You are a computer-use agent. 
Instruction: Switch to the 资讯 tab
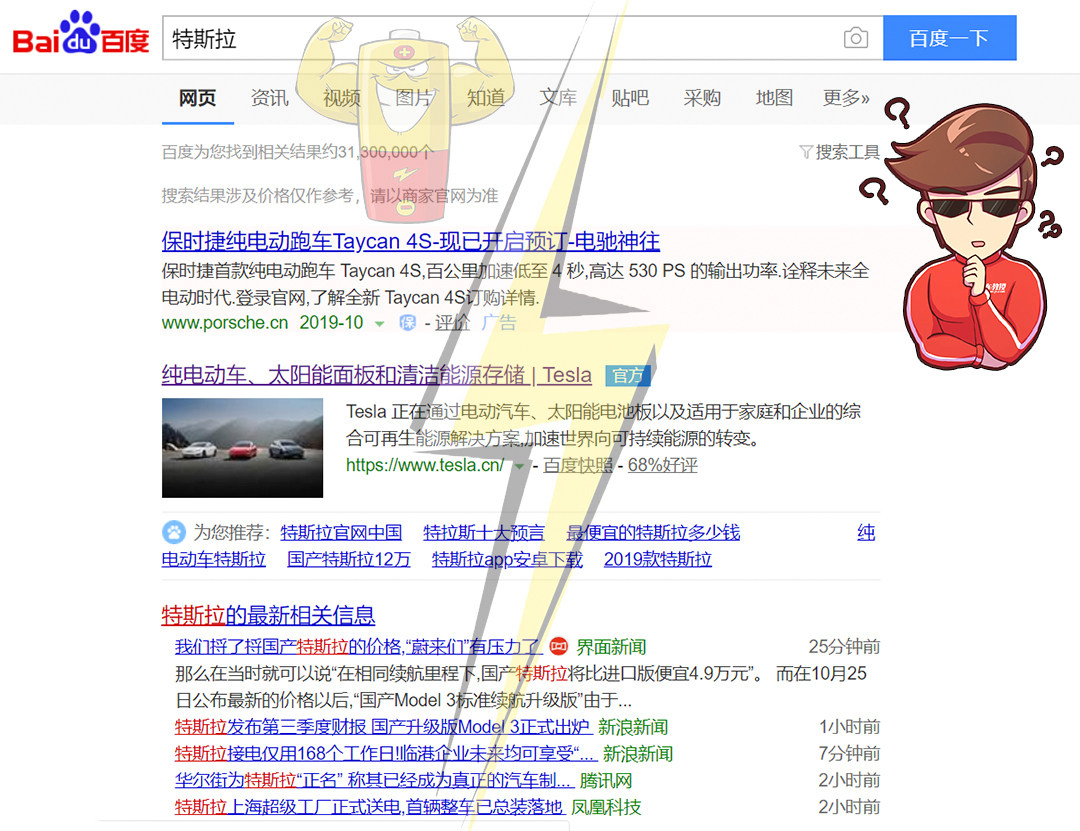(x=269, y=98)
